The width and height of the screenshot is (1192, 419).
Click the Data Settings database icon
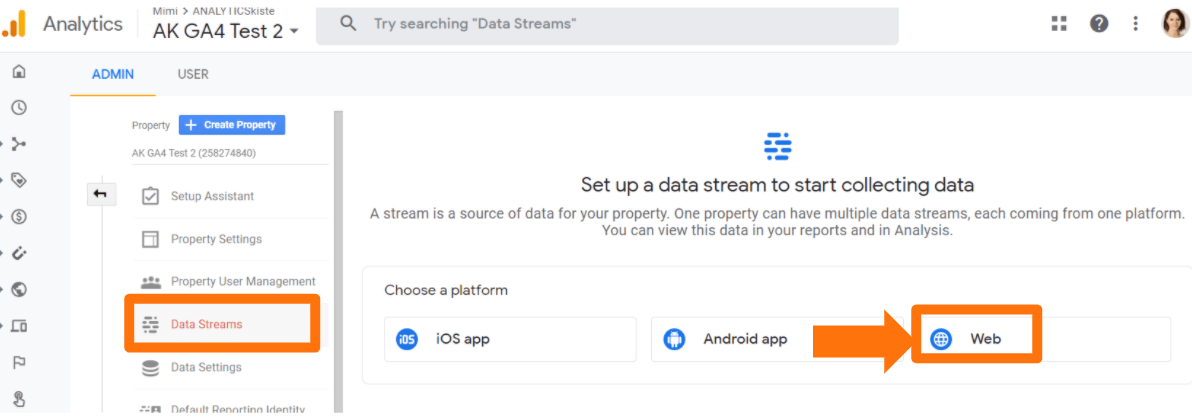151,367
